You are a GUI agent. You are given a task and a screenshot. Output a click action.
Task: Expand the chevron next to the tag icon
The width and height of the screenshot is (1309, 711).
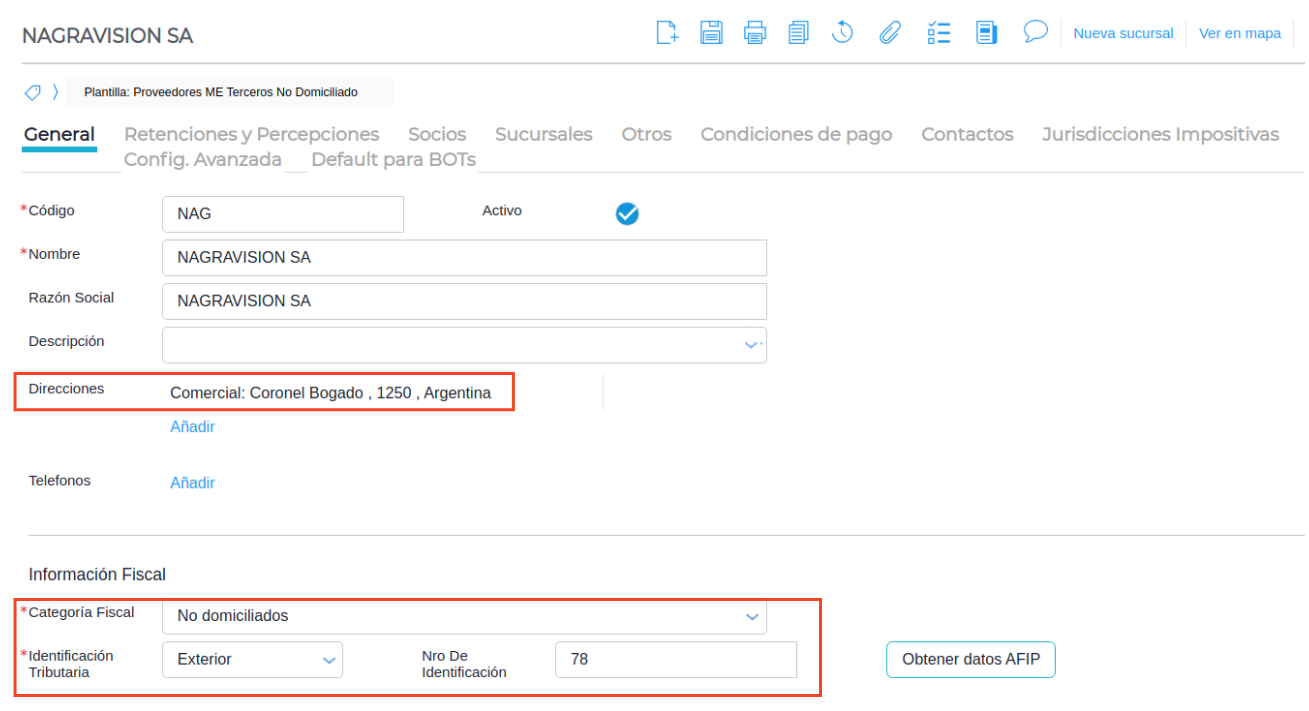coord(56,92)
